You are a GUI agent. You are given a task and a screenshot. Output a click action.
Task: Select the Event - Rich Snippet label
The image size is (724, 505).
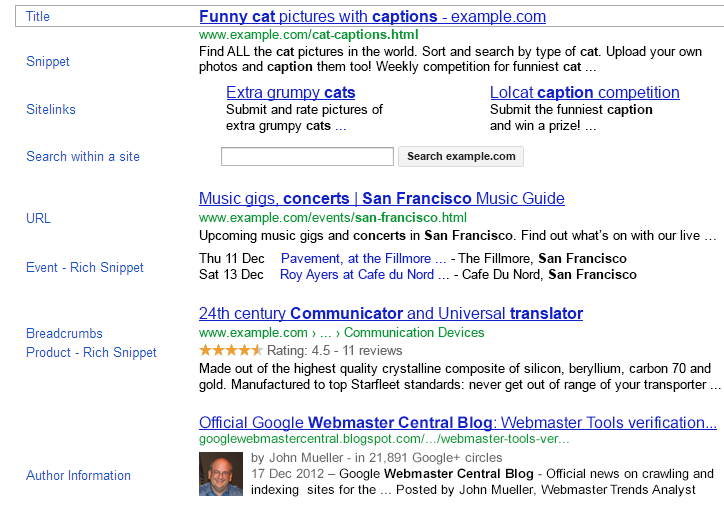tap(85, 268)
